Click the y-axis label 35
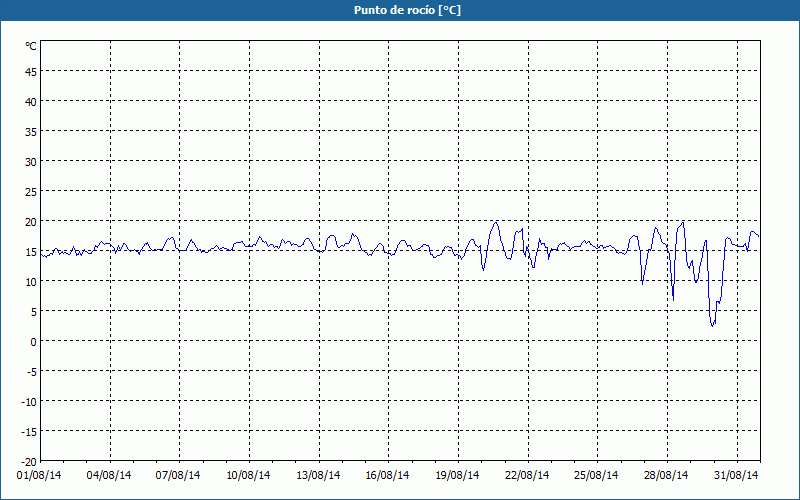Image resolution: width=800 pixels, height=500 pixels. (x=31, y=132)
